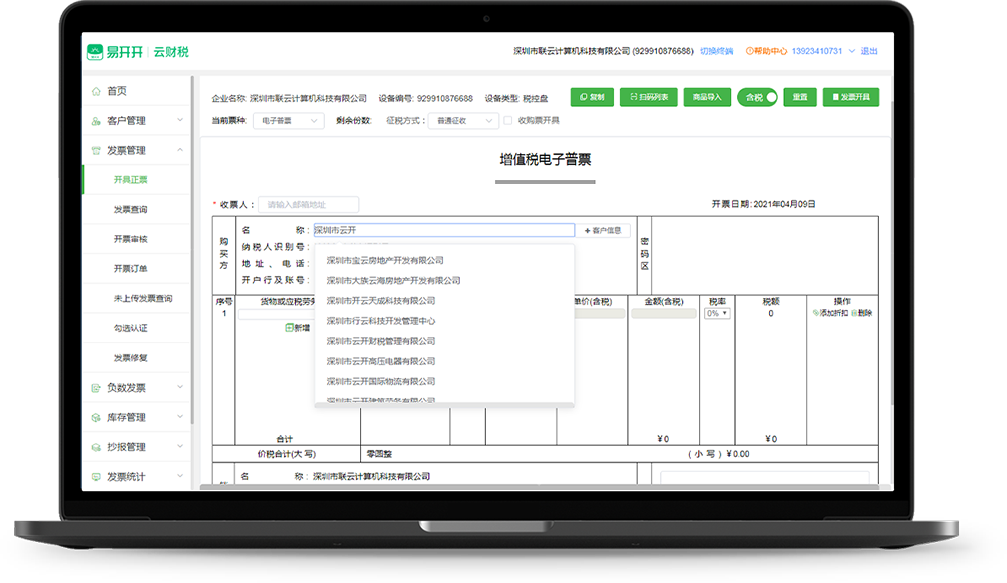Open the 税率 0% dropdown
This screenshot has height=583, width=1007.
717,313
